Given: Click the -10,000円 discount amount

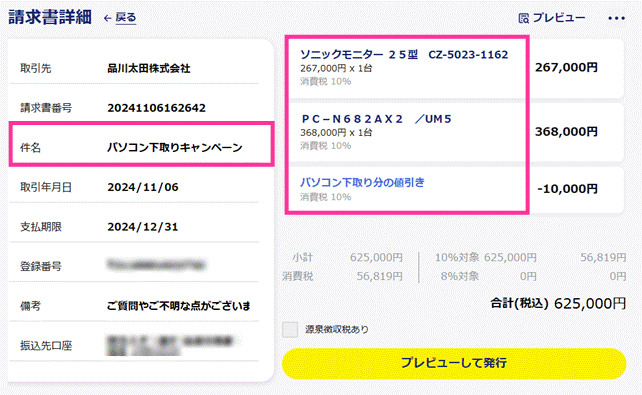Looking at the screenshot, I should click(567, 189).
